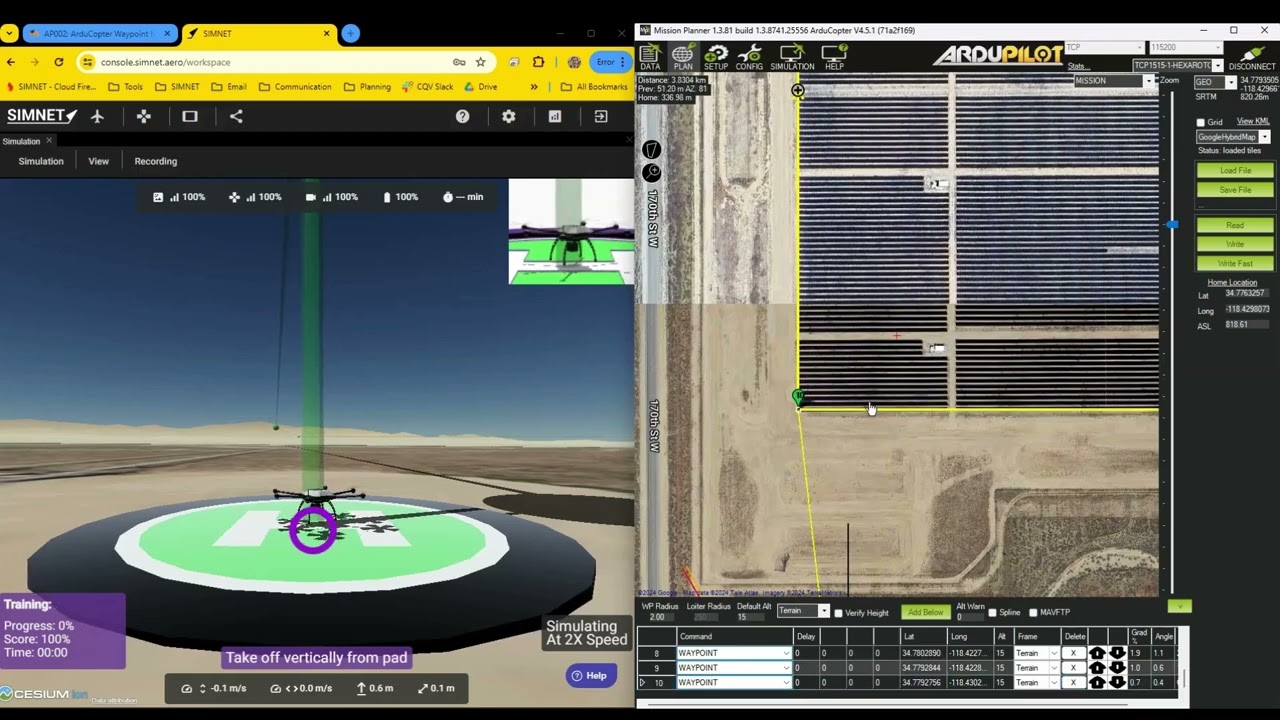Click the SIMNET rectangle window icon
The image size is (1280, 720).
(190, 116)
